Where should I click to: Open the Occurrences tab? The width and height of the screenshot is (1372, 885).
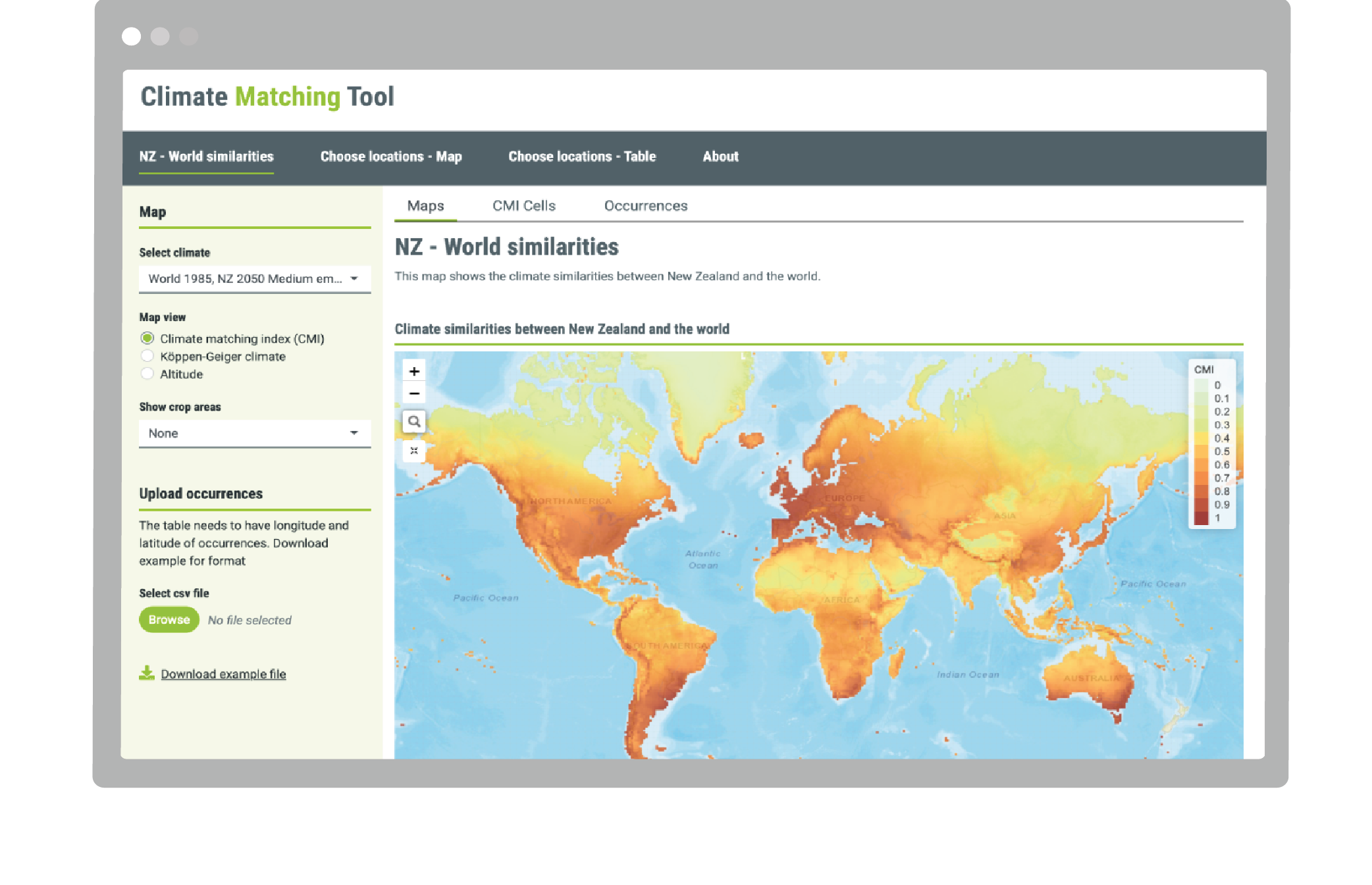tap(645, 206)
